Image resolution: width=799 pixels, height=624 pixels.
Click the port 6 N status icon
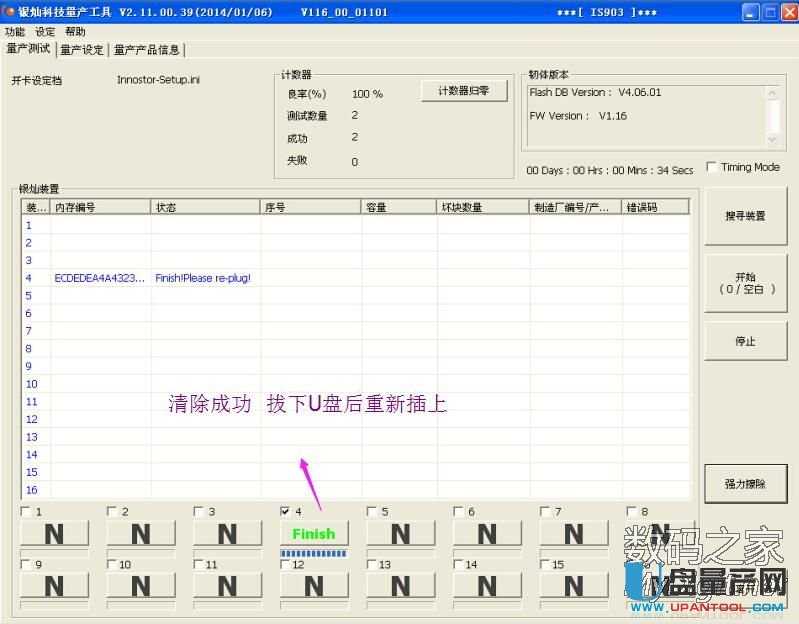[x=487, y=534]
